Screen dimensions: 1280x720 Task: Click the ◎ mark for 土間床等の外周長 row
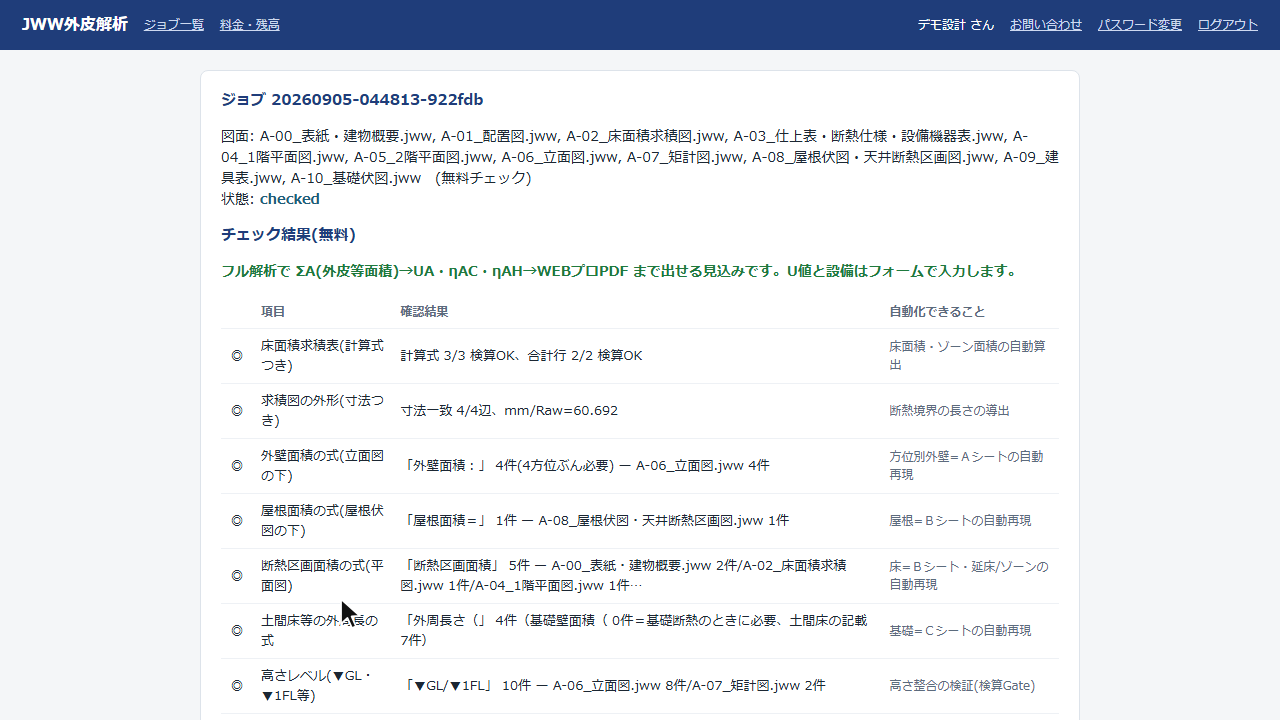tap(237, 631)
